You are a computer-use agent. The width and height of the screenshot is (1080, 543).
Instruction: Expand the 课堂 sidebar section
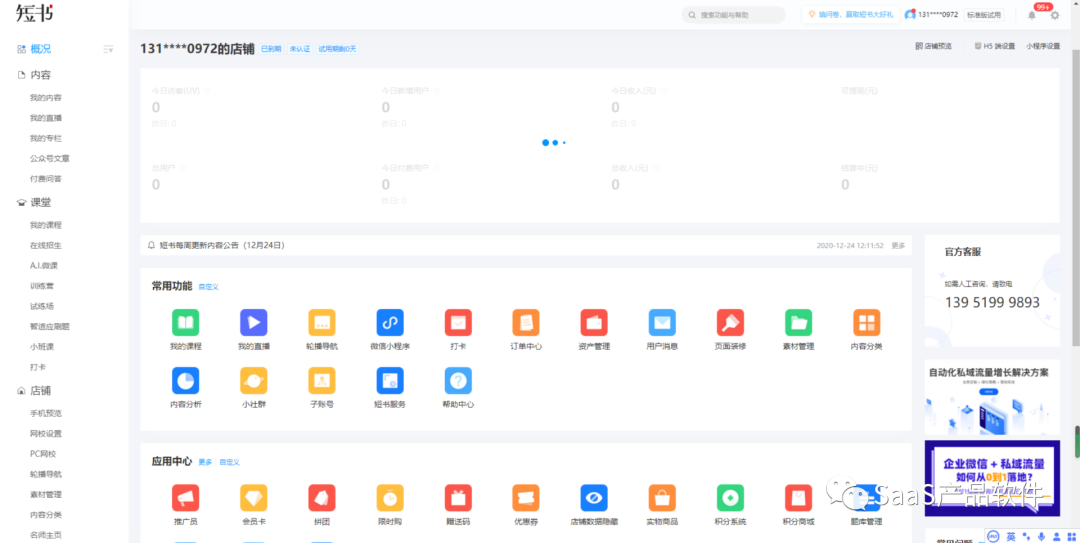(40, 202)
